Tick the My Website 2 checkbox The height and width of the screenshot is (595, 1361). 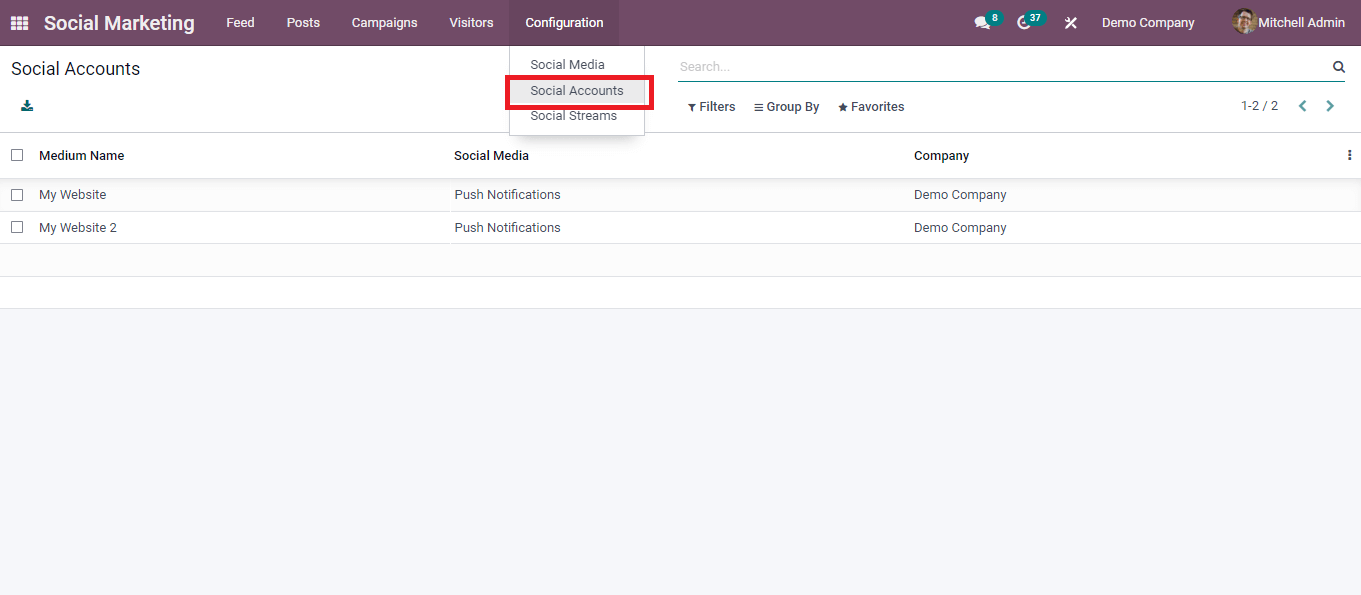(x=17, y=228)
